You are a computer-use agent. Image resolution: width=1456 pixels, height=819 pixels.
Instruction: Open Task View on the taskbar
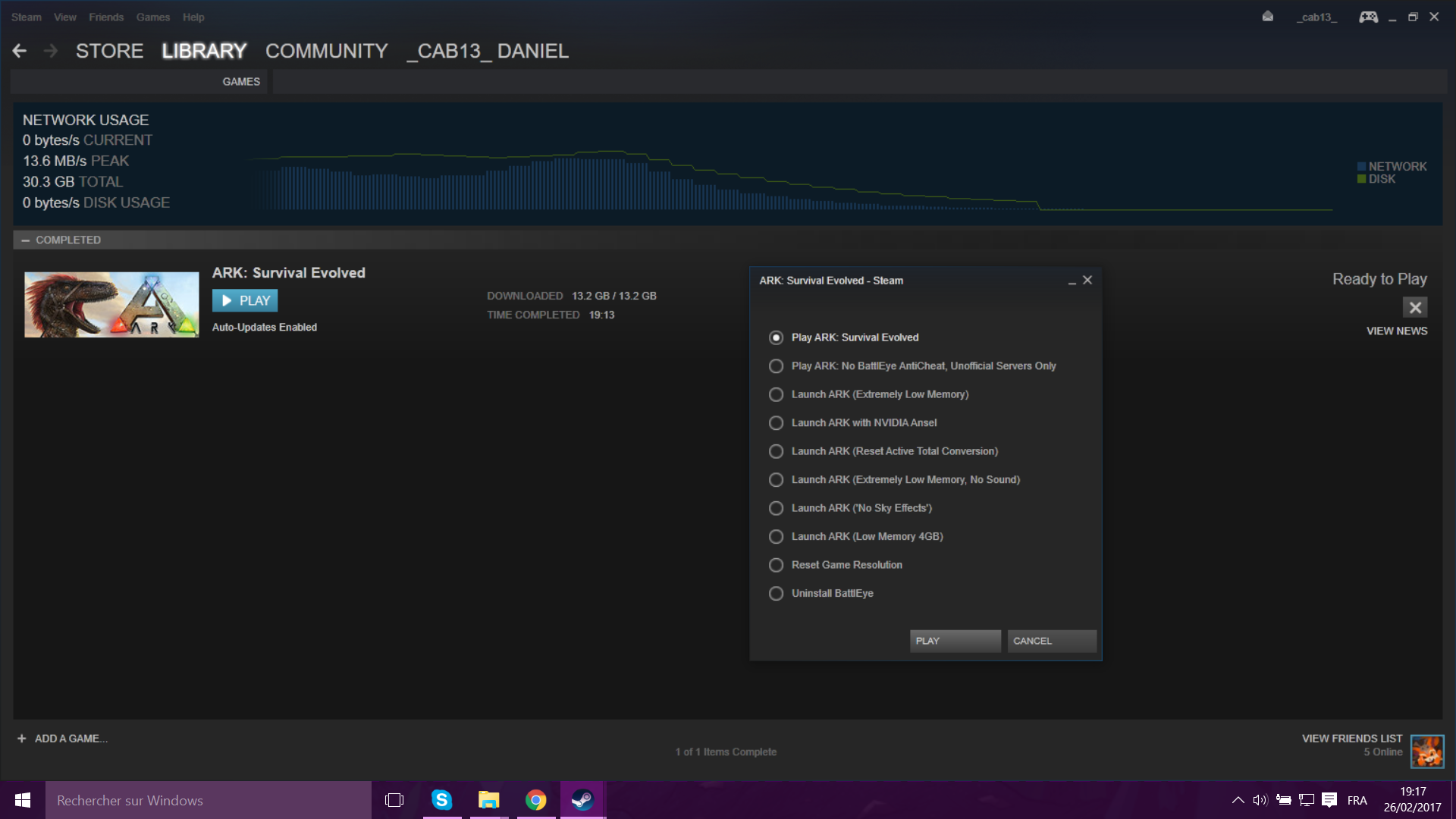point(394,800)
